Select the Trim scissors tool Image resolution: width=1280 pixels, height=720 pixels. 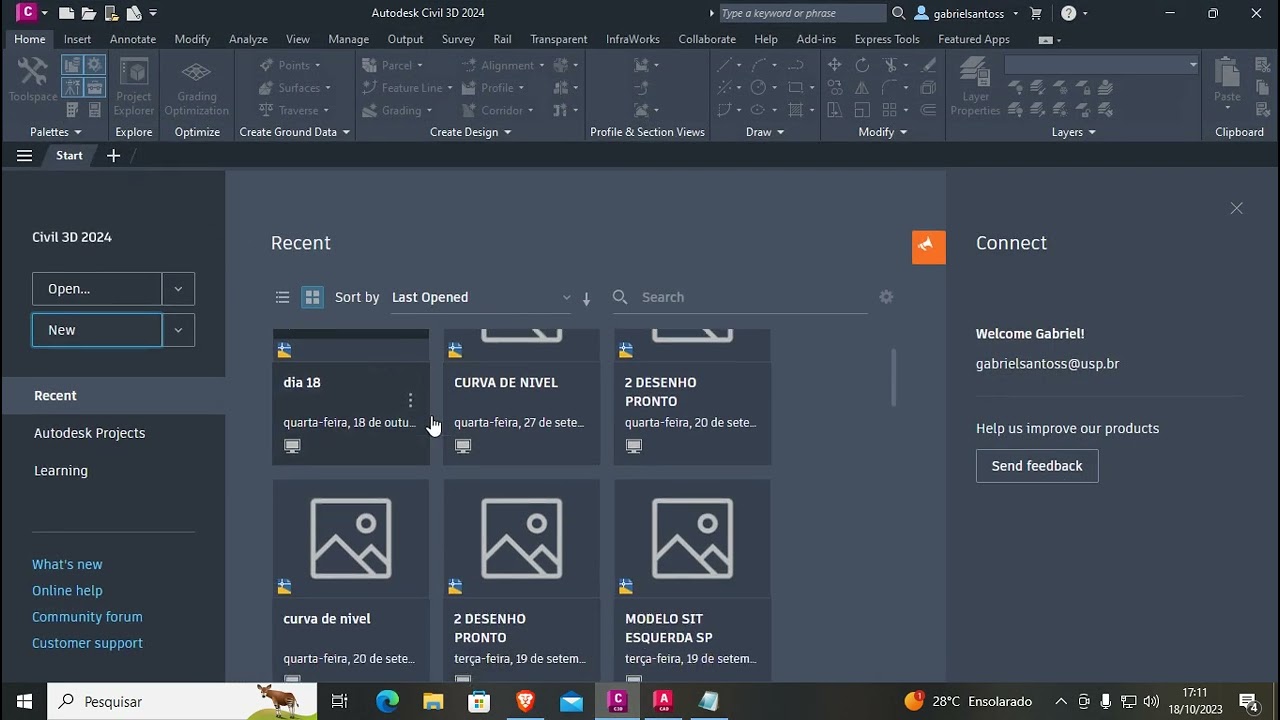point(889,65)
